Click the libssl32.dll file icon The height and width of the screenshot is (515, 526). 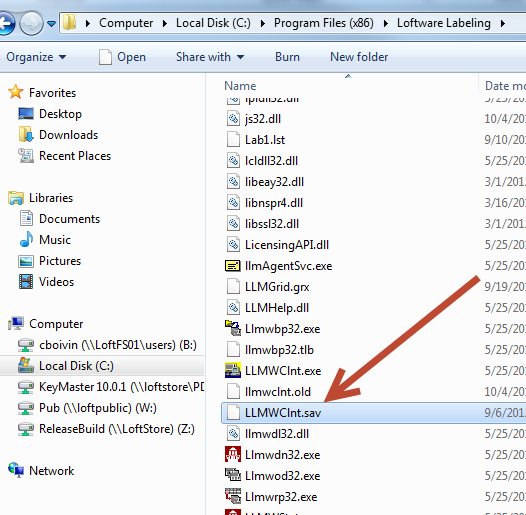(233, 224)
